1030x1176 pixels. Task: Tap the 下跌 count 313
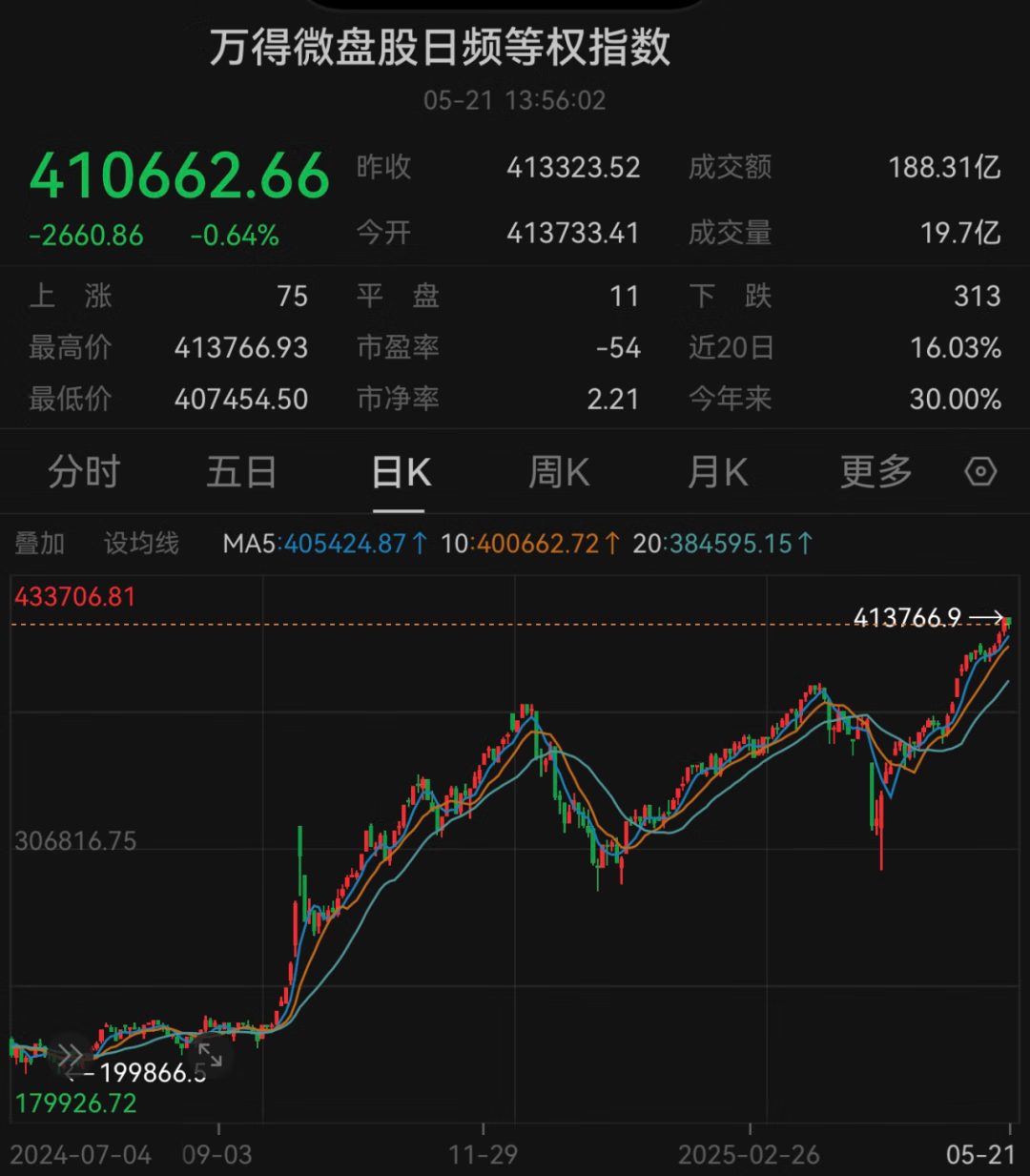pos(978,297)
